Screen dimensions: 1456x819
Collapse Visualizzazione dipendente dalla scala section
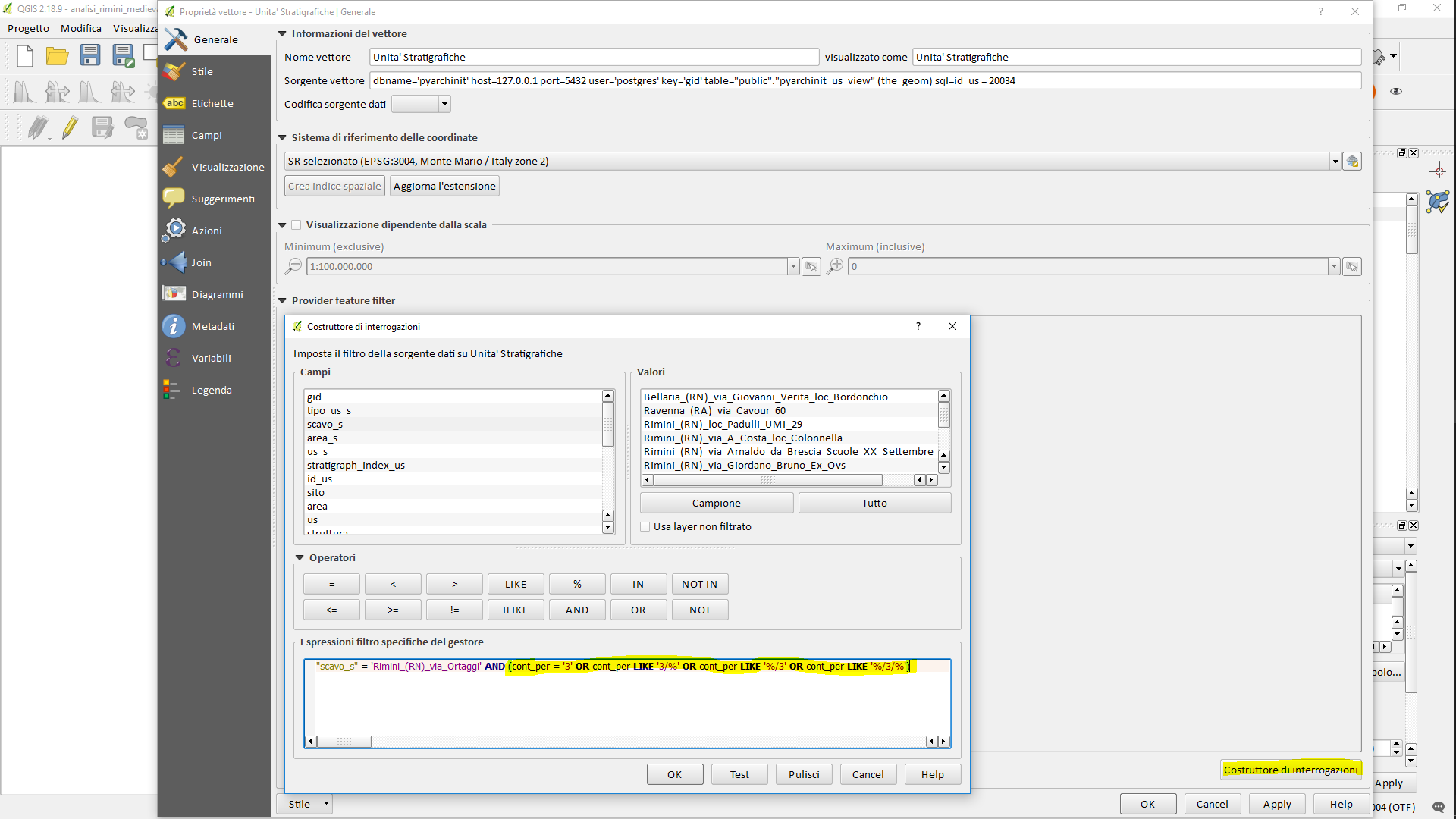(x=282, y=224)
